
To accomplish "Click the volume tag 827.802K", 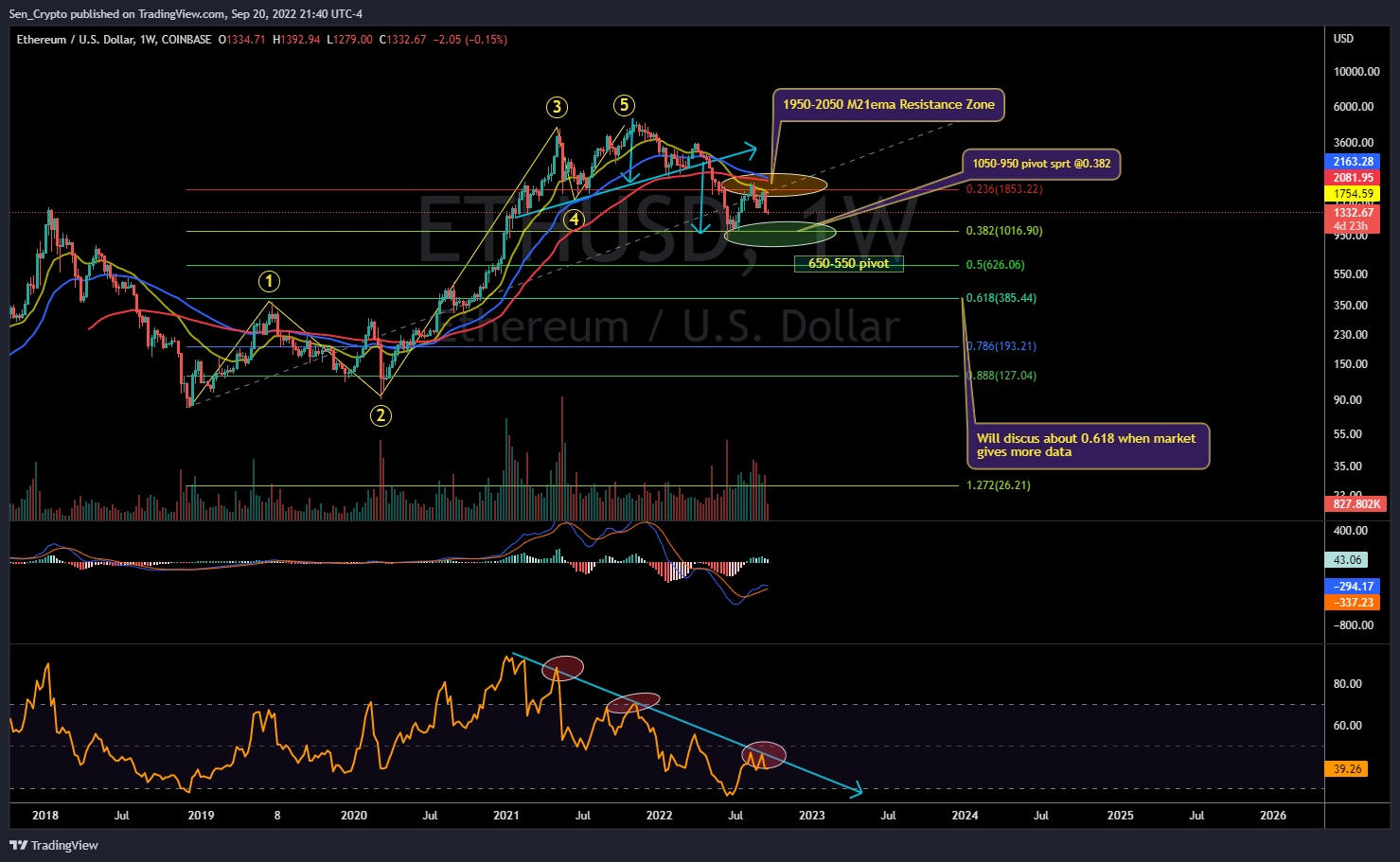I will [x=1356, y=504].
